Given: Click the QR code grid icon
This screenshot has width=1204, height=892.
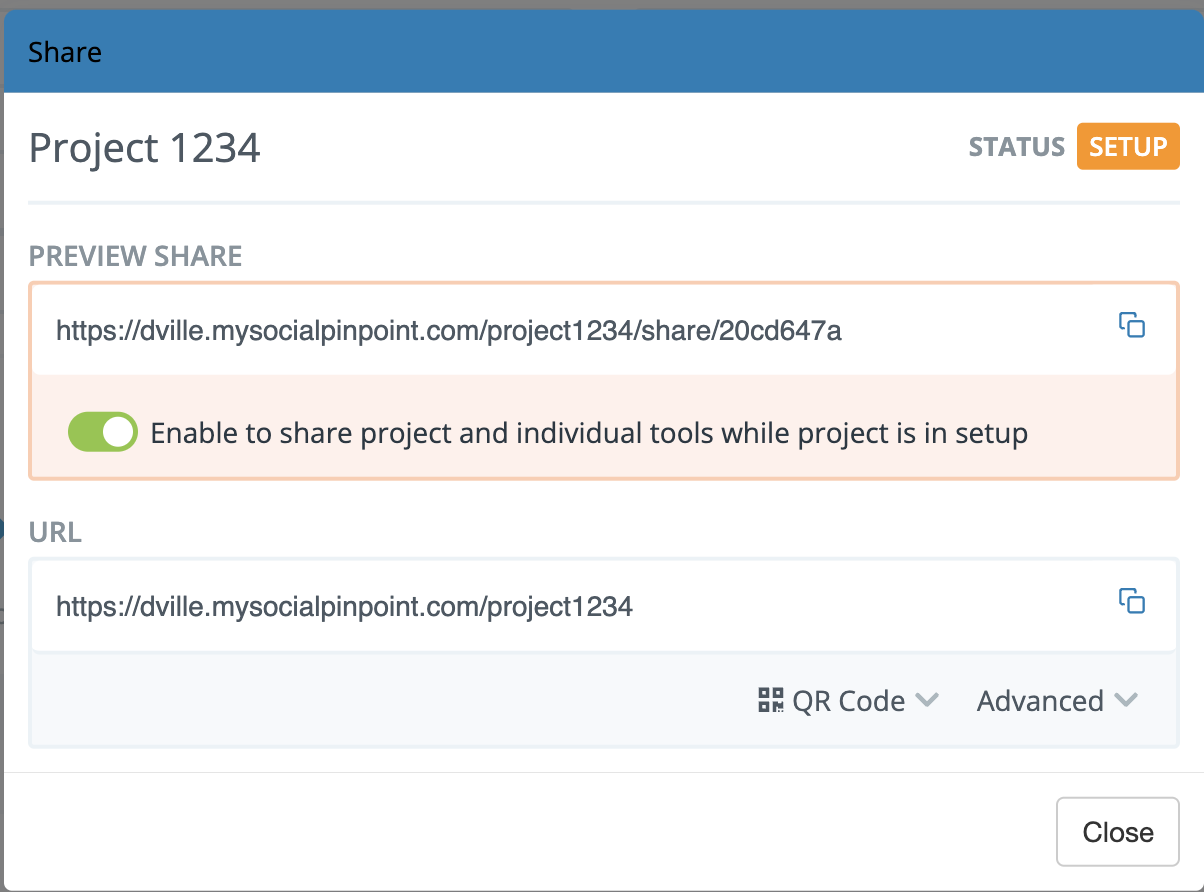Looking at the screenshot, I should tap(770, 700).
